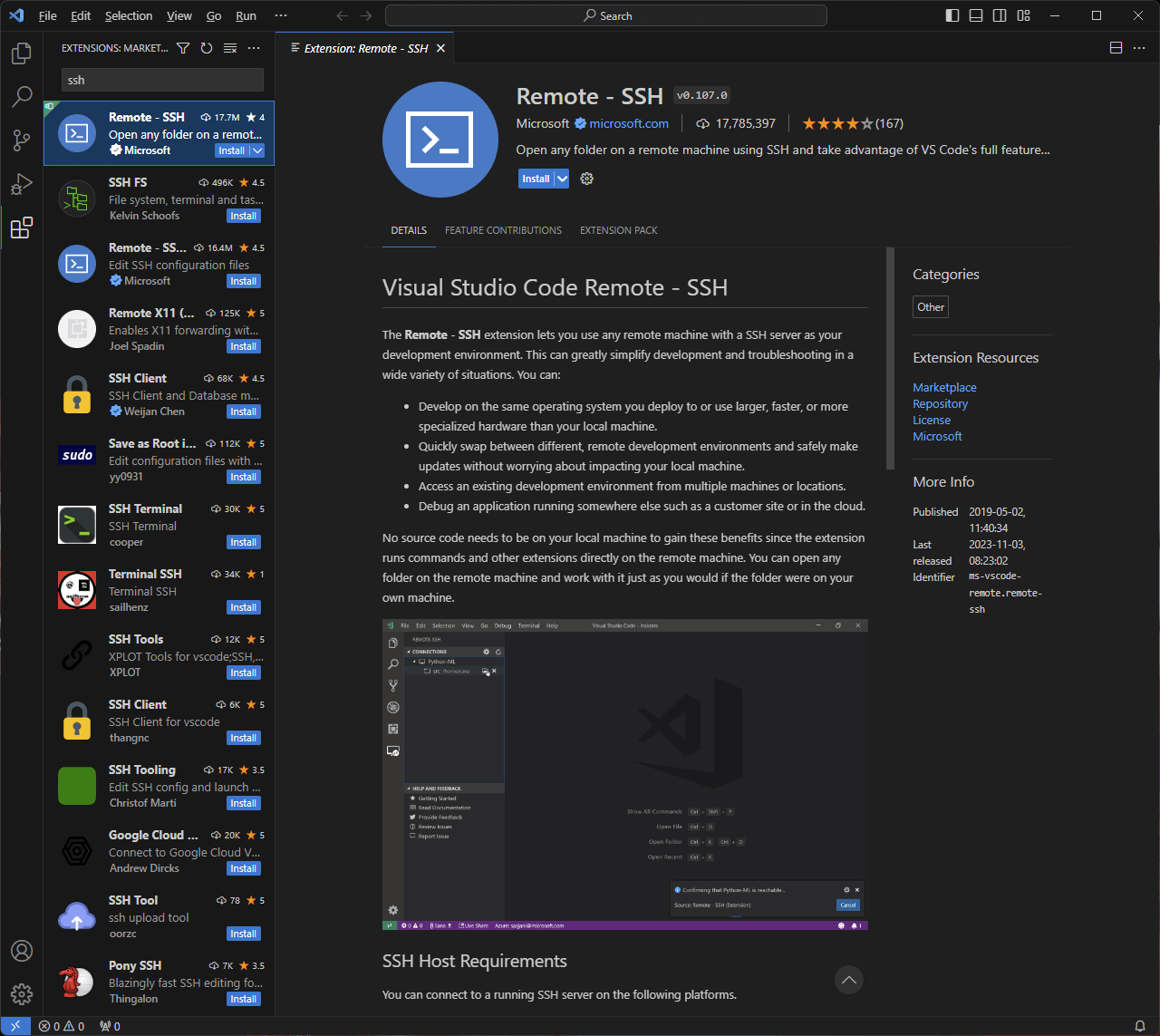Open notifications bell in status bar
This screenshot has height=1036, width=1160.
click(x=1140, y=1026)
